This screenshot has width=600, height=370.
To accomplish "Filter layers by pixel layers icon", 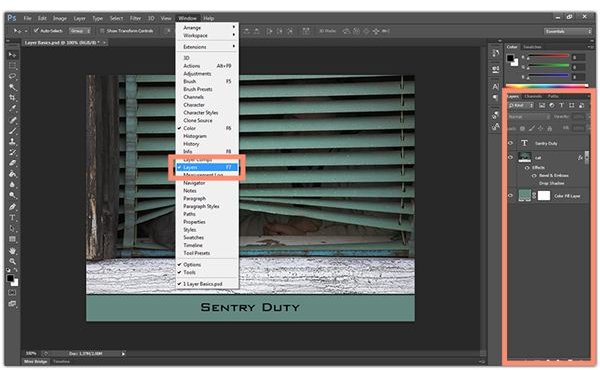I will 542,105.
